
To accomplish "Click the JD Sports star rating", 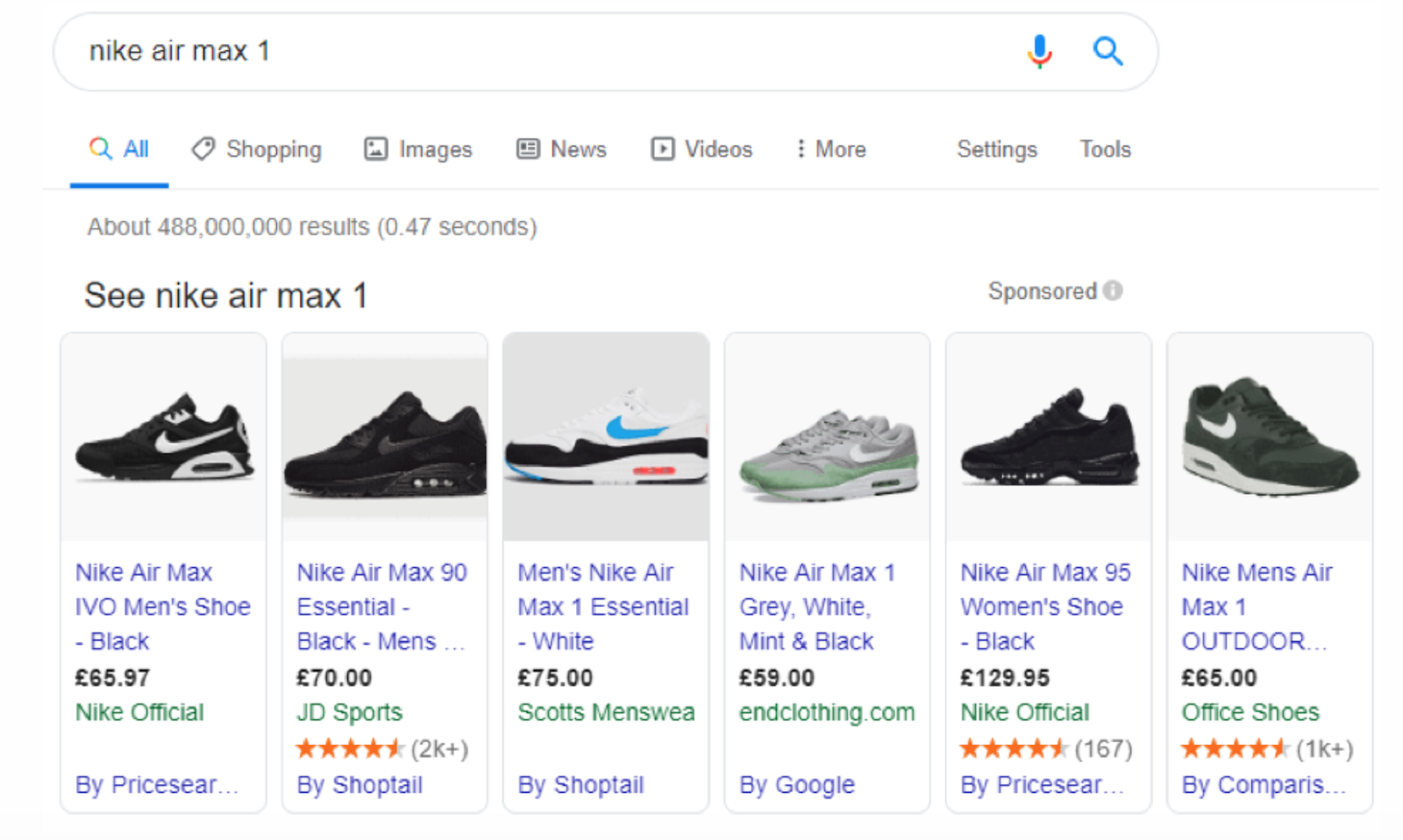I will point(349,749).
